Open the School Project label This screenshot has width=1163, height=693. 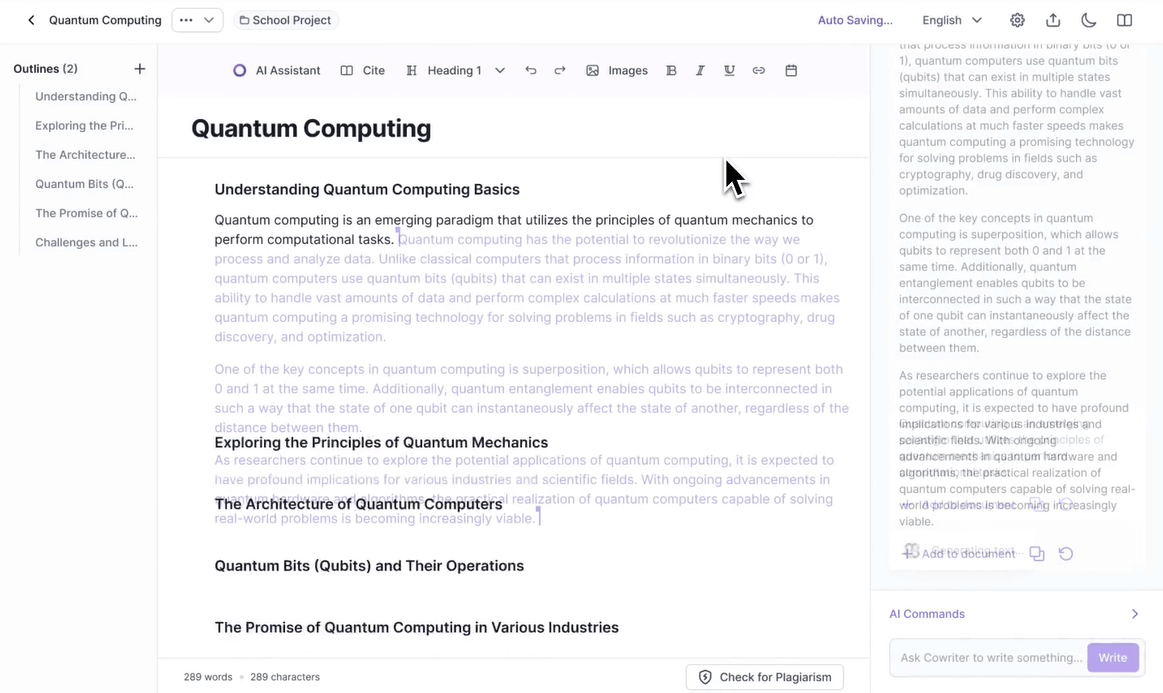click(x=285, y=19)
